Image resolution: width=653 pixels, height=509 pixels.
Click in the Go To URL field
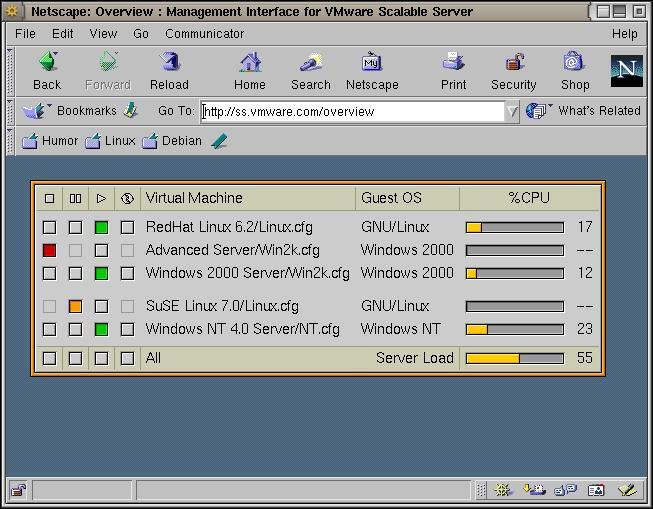352,111
